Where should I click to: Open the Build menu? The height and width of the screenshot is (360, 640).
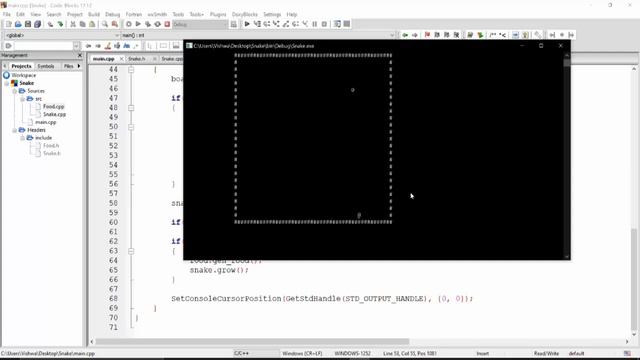(94, 14)
